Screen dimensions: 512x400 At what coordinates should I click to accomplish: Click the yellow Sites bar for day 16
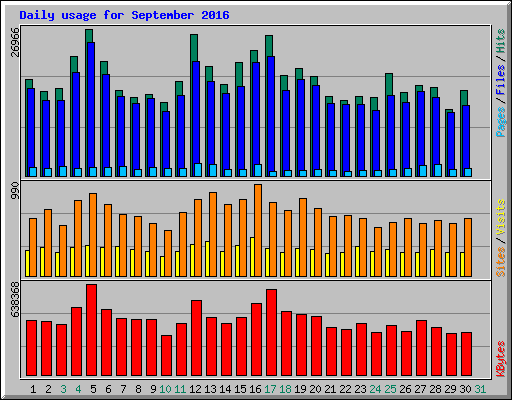point(252,257)
